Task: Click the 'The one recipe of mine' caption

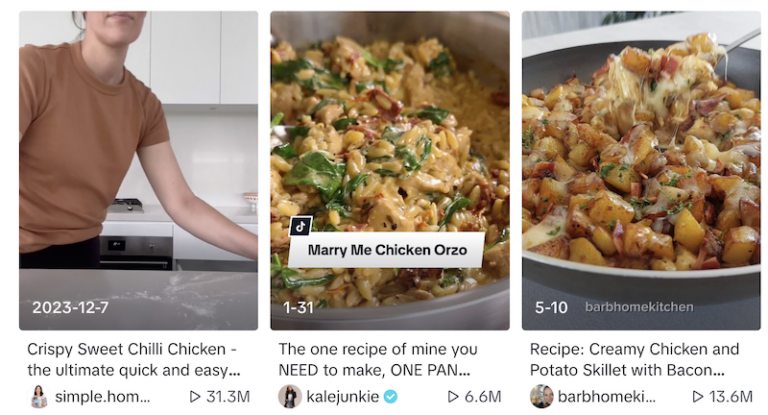Action: [378, 360]
